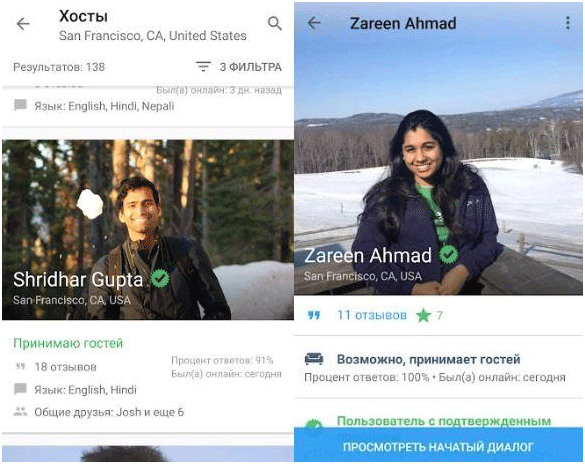Tap Пользователь с подтвержденным verification row
The width and height of the screenshot is (585, 464).
pos(438,421)
